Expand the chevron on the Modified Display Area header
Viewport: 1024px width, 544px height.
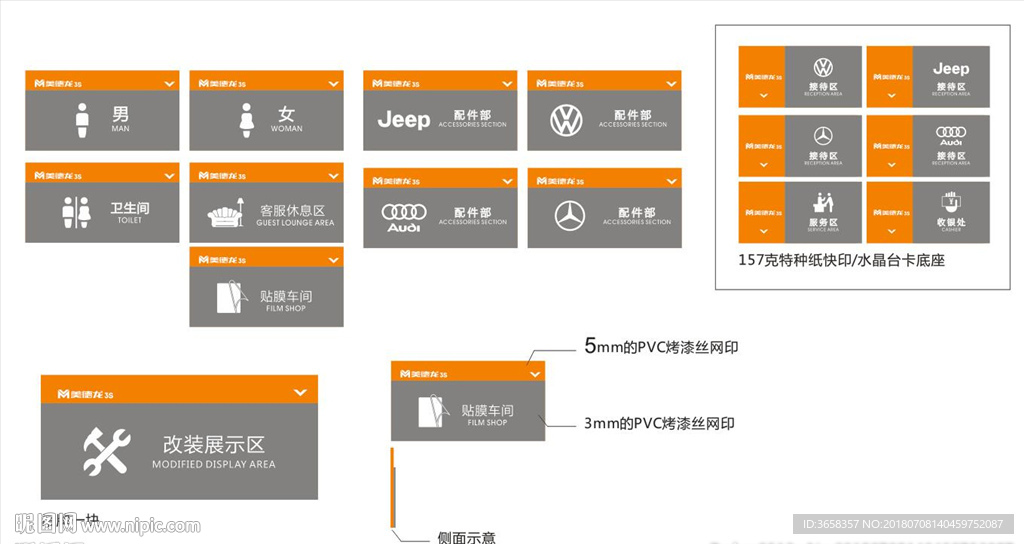[300, 392]
